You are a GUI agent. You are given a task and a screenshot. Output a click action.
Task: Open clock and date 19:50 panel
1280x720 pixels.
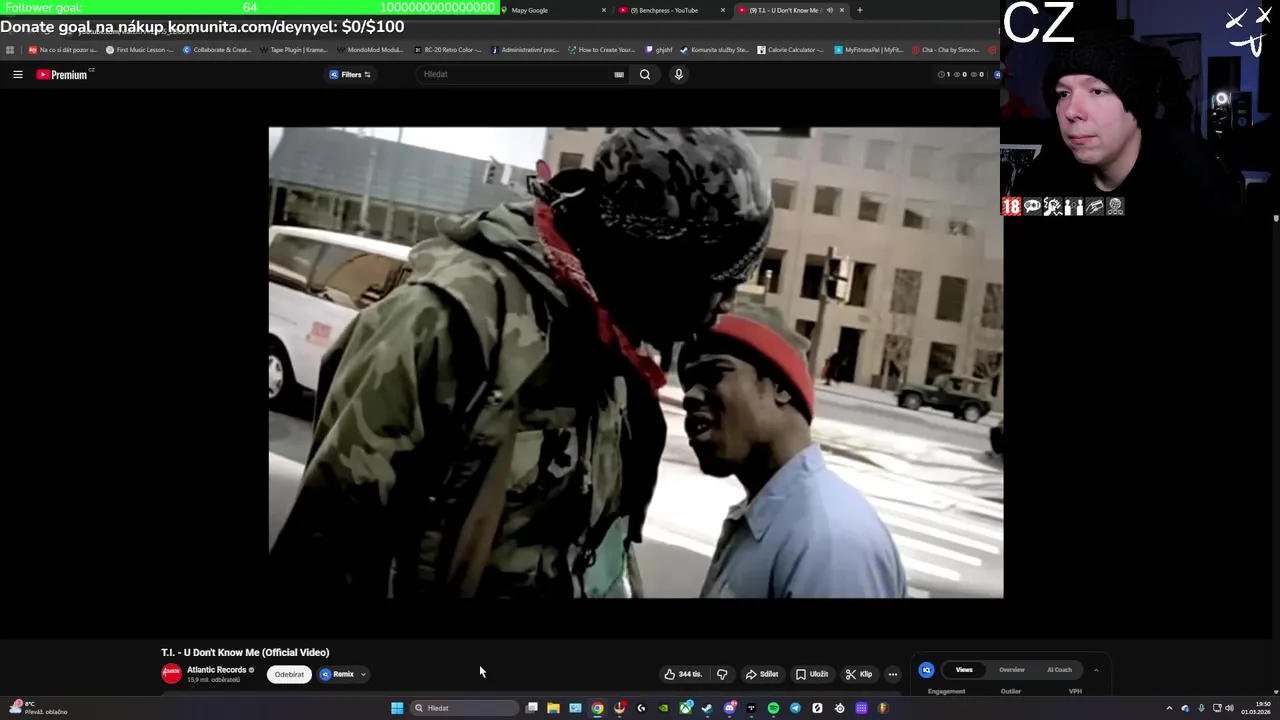(x=1256, y=708)
